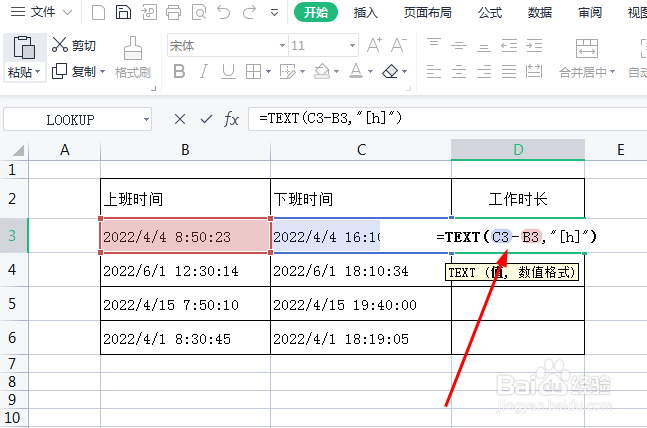Select cell with 2022/6/1 12:30:14
The image size is (647, 428).
(185, 270)
